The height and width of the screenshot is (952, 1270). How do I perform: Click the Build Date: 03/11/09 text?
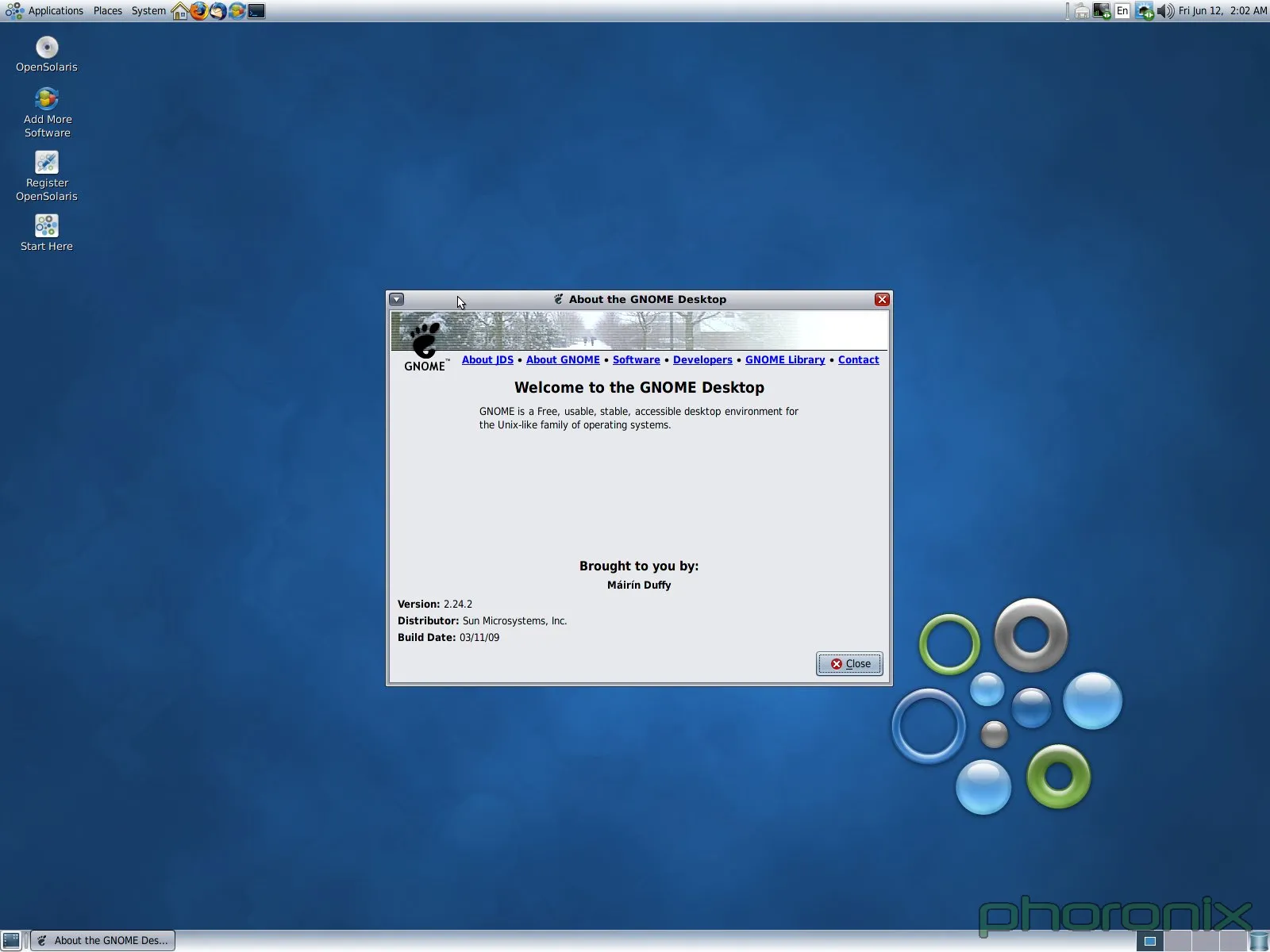click(x=448, y=638)
